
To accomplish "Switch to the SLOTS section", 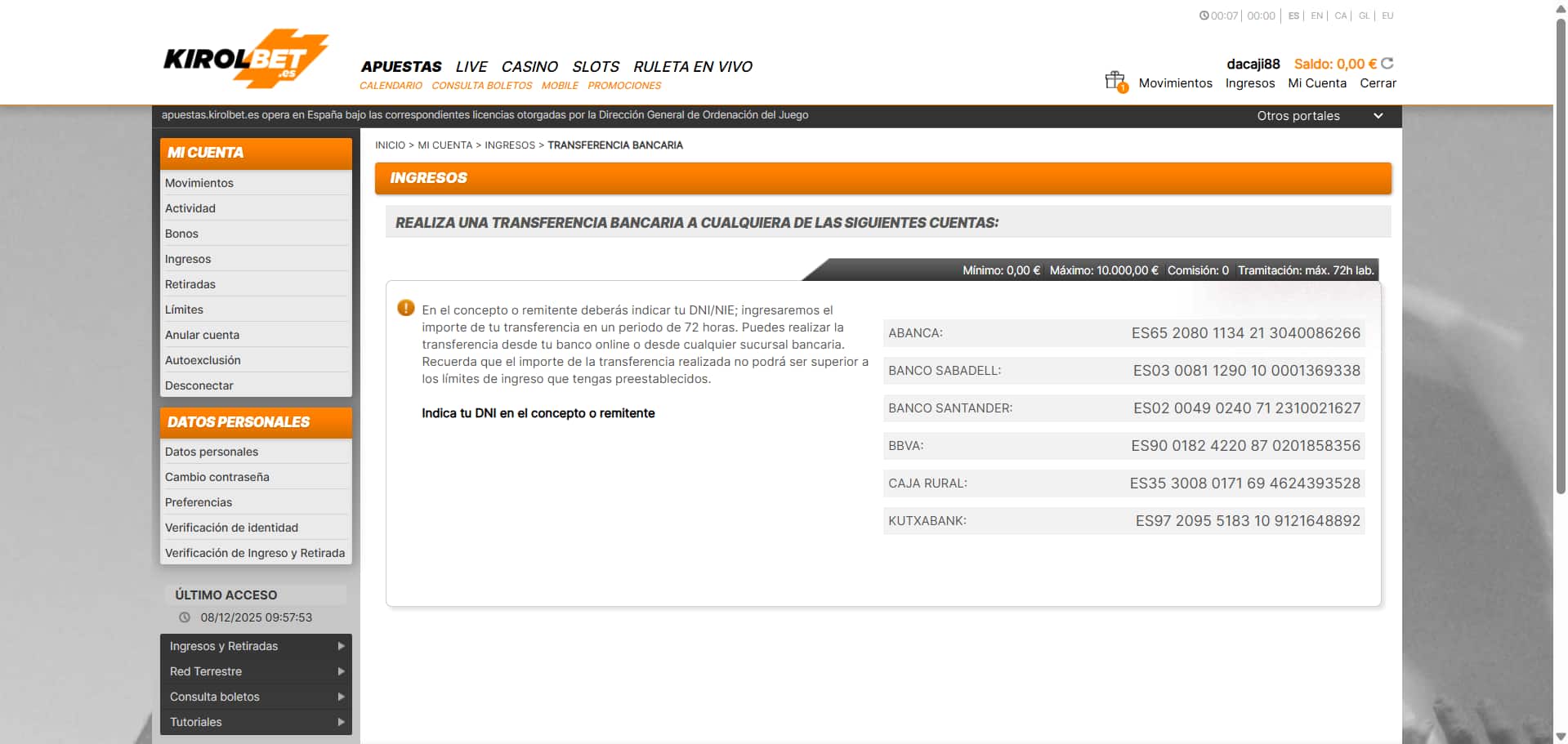I will 596,67.
